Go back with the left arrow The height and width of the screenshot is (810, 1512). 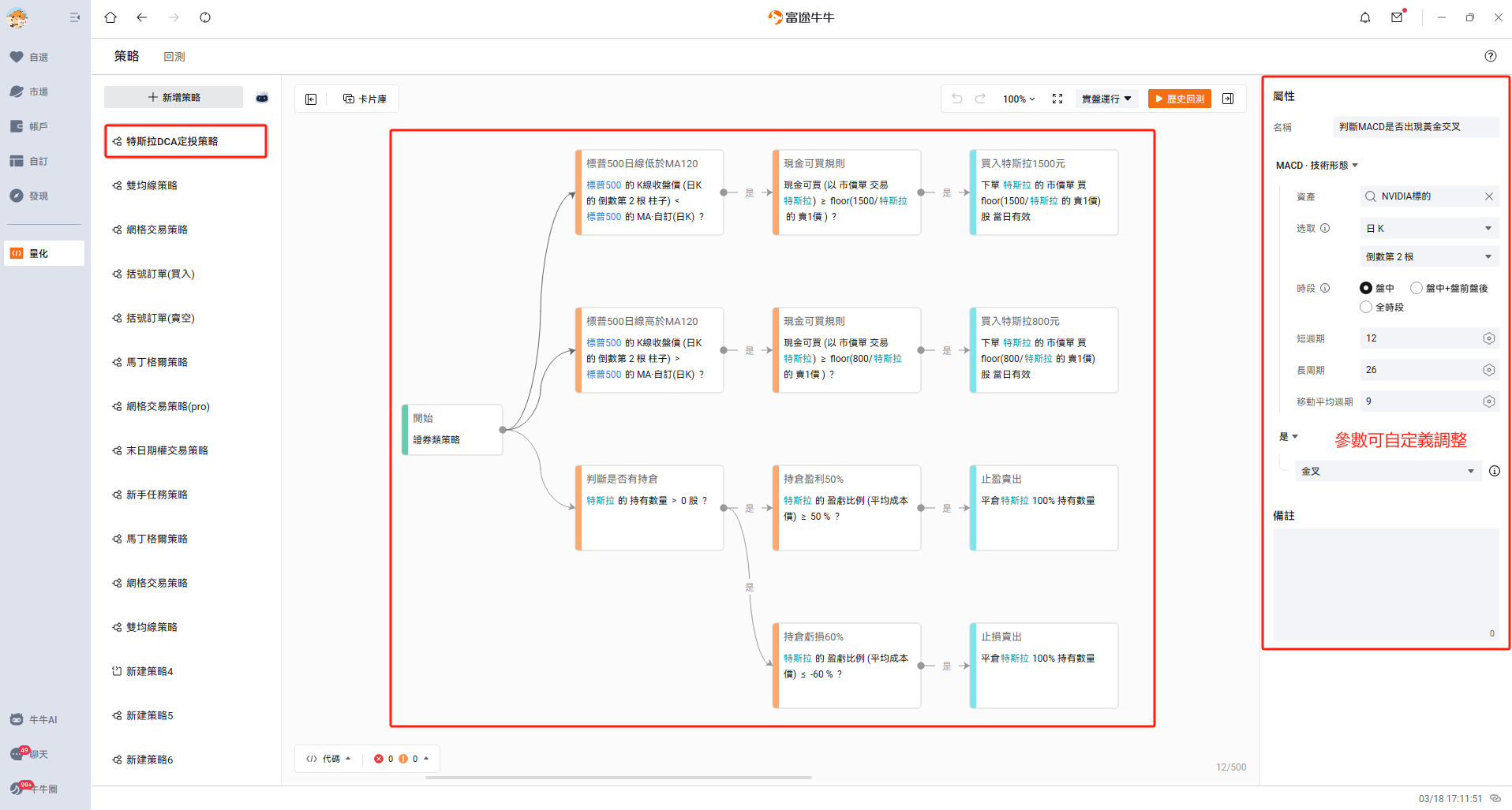[142, 17]
